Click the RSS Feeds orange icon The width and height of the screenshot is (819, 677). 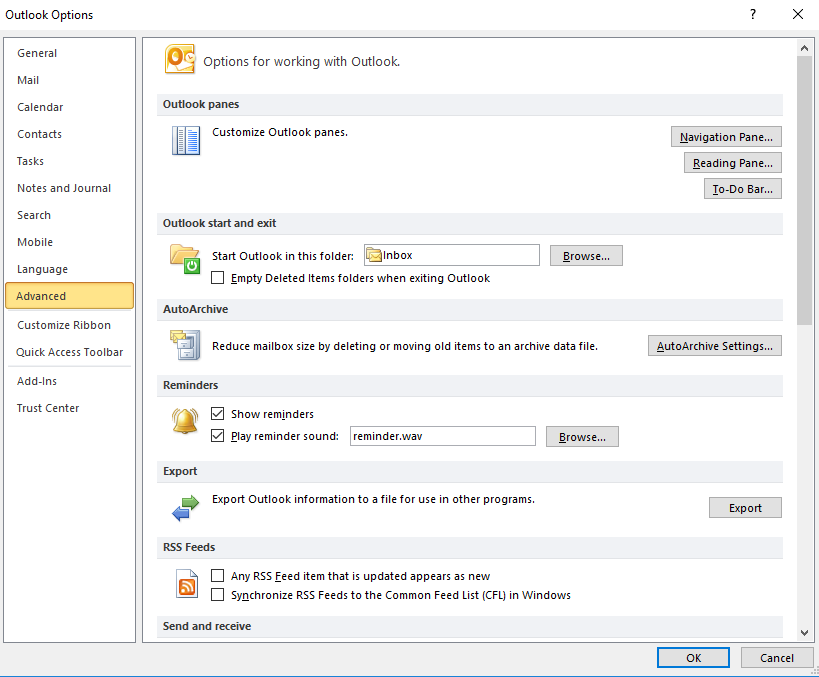coord(187,584)
